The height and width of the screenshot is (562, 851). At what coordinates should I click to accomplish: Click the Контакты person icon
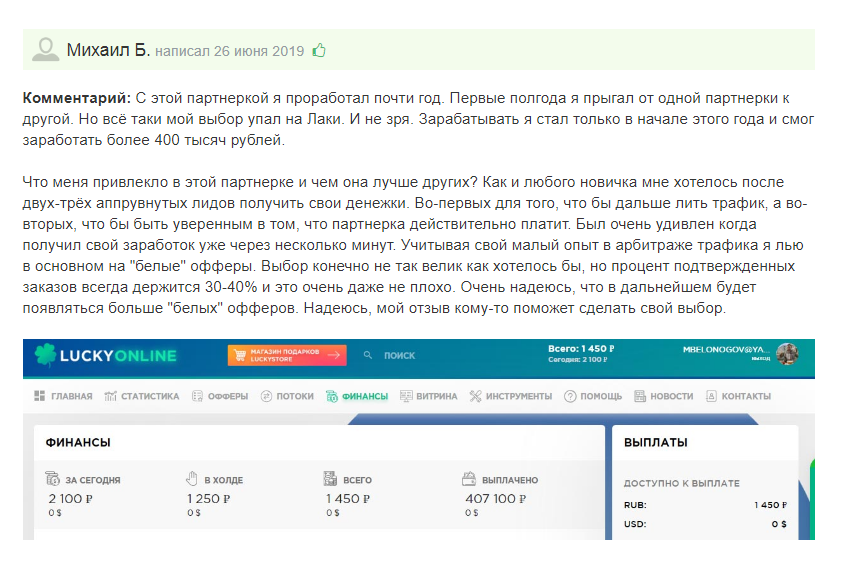tap(711, 396)
